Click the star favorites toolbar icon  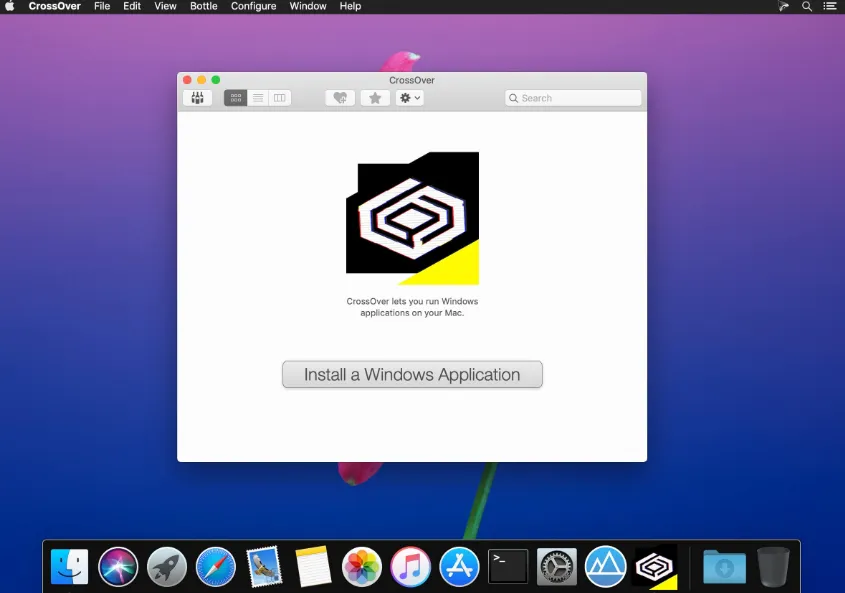coord(375,98)
